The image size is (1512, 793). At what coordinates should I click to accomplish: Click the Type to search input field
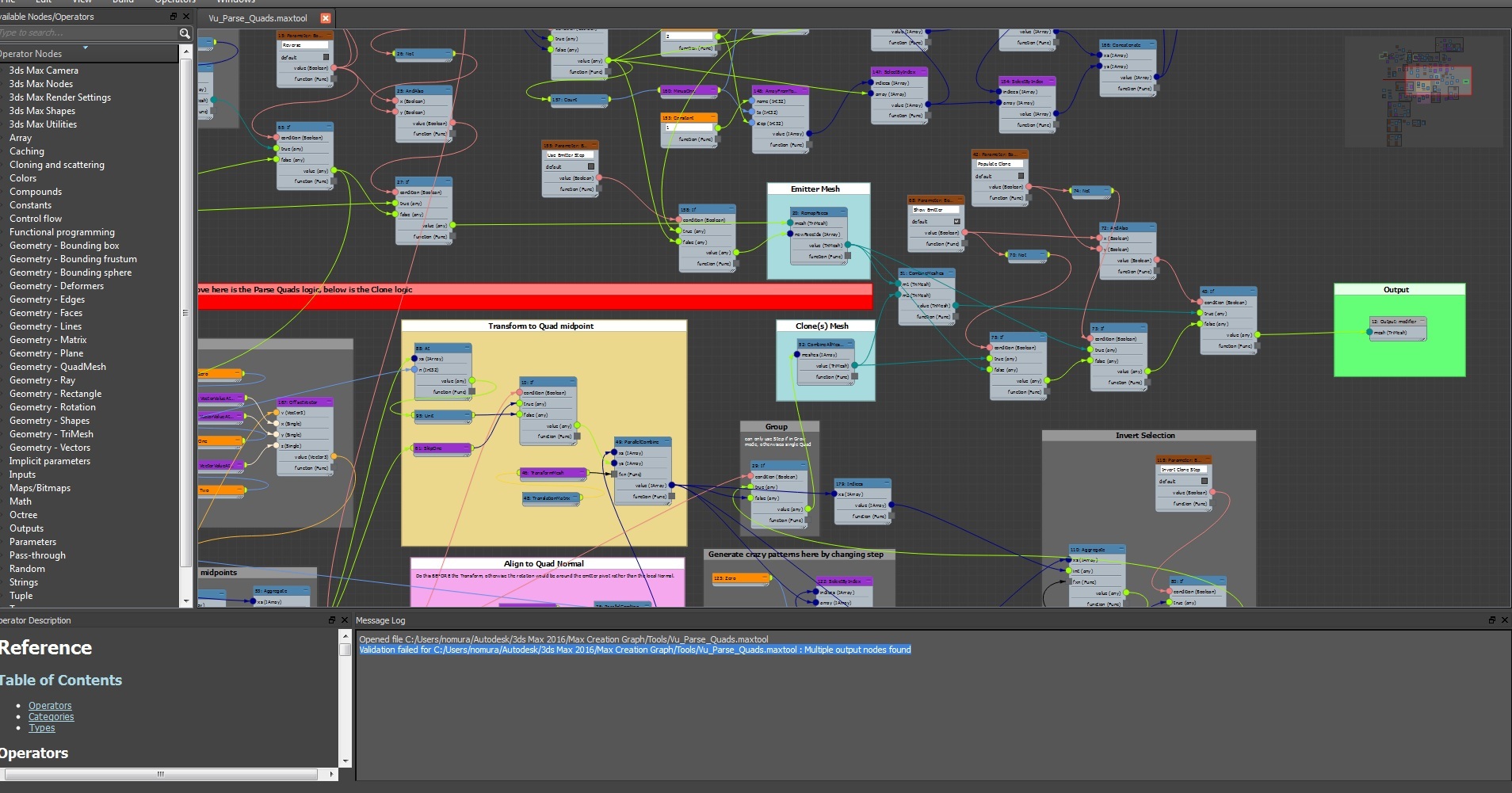(89, 33)
